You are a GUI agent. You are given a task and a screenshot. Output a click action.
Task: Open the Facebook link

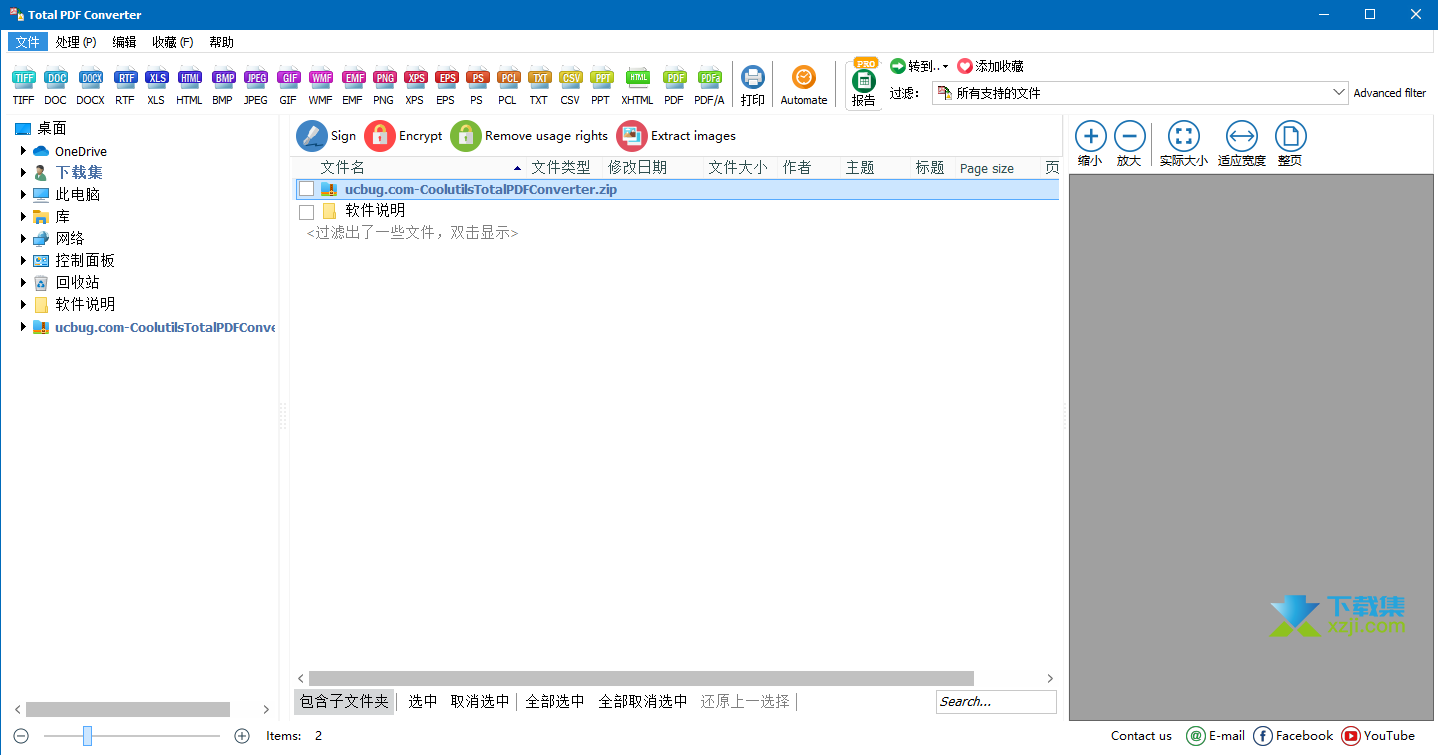[1294, 736]
